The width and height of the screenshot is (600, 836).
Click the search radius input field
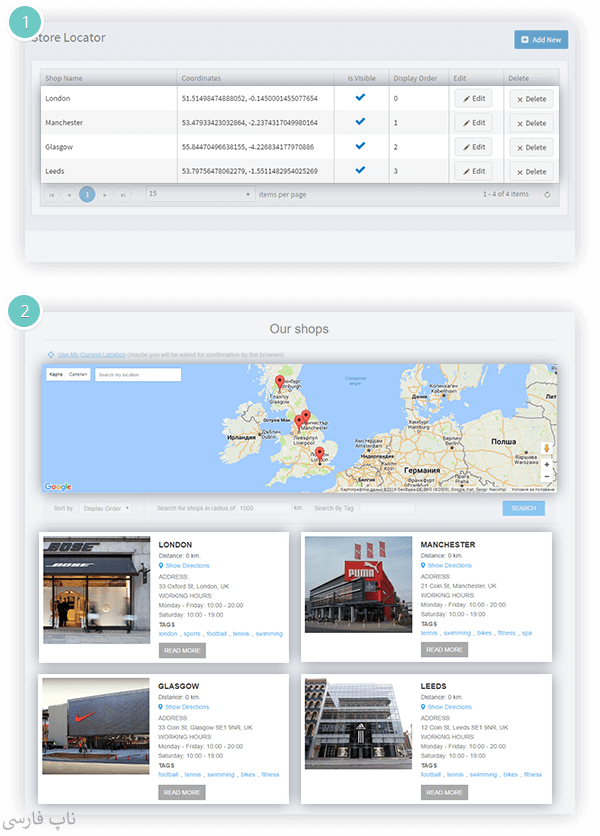pyautogui.click(x=264, y=508)
